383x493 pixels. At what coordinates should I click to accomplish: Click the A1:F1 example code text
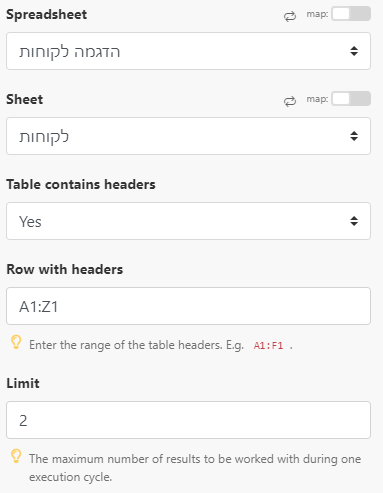pyautogui.click(x=268, y=346)
